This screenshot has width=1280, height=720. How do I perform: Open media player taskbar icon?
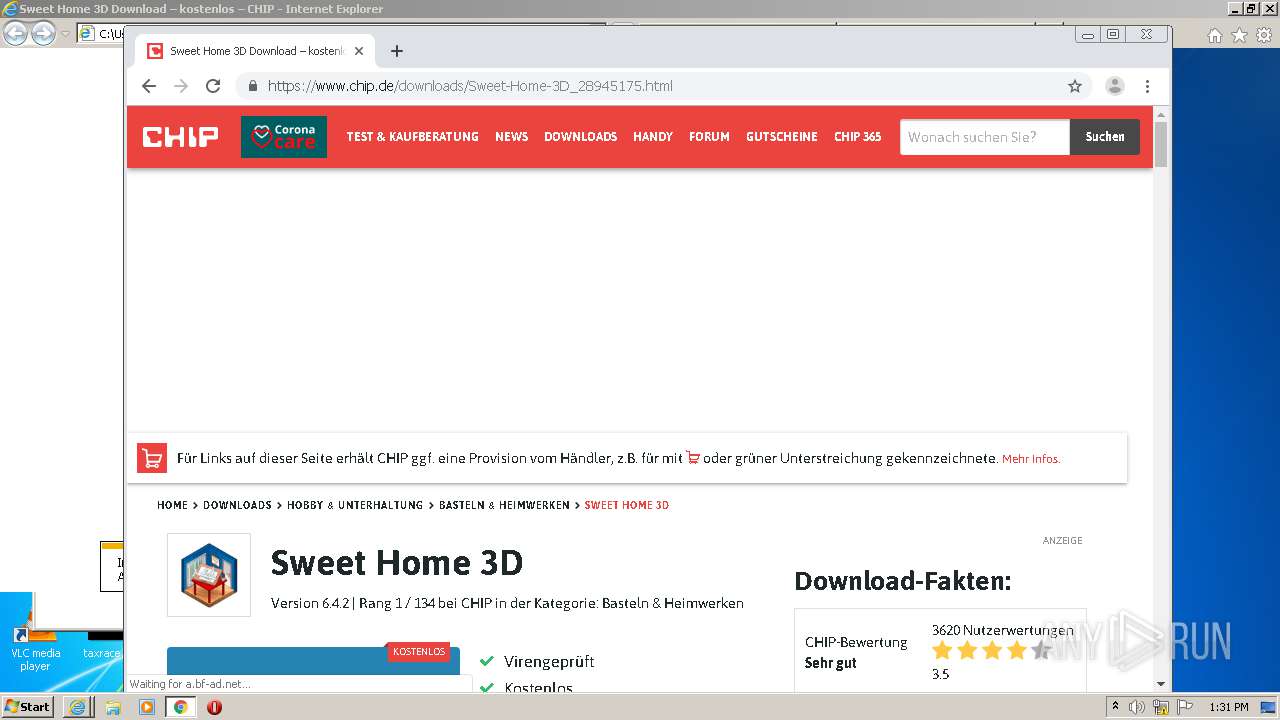147,707
